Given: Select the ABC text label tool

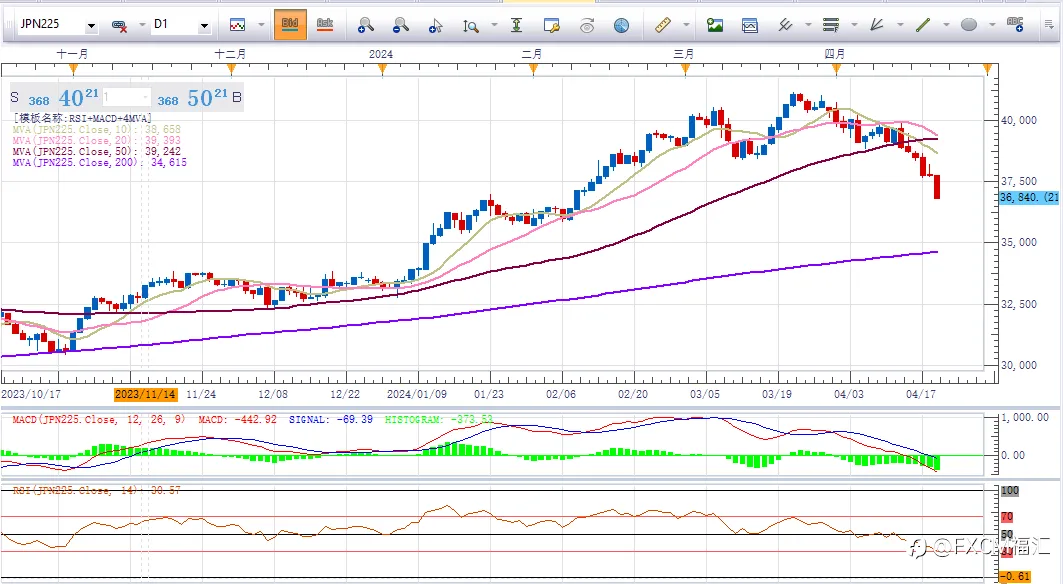Looking at the screenshot, I should click(1015, 25).
